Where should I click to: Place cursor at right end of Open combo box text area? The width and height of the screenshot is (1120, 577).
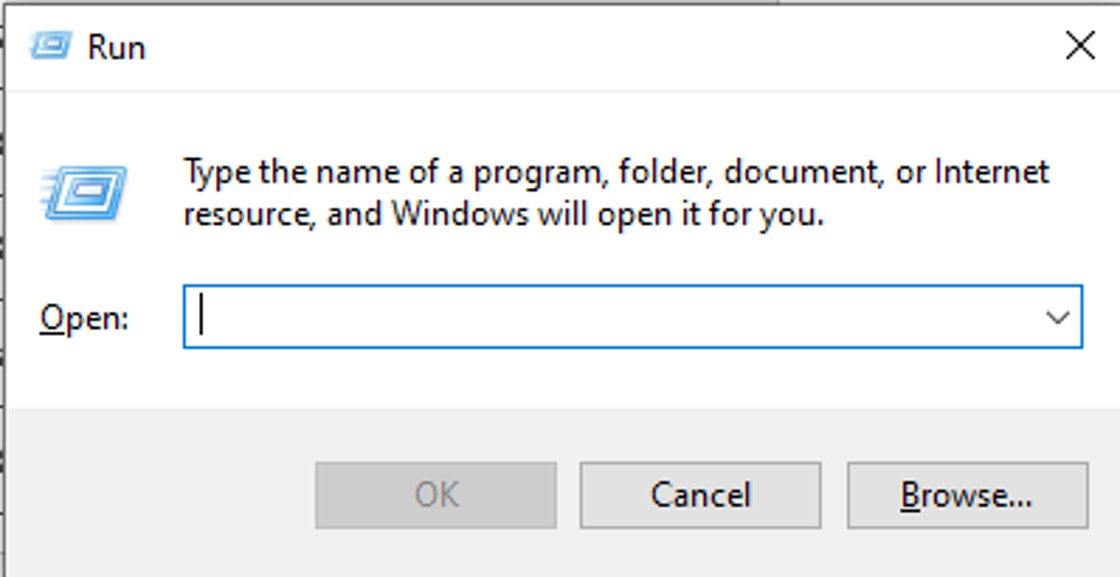pos(1020,318)
